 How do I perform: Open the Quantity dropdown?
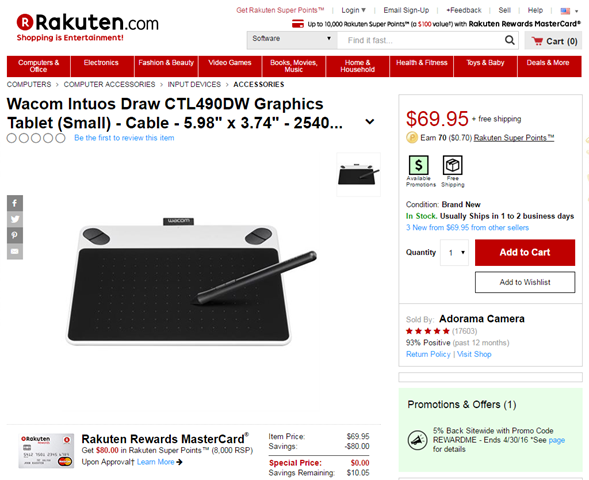(x=455, y=253)
